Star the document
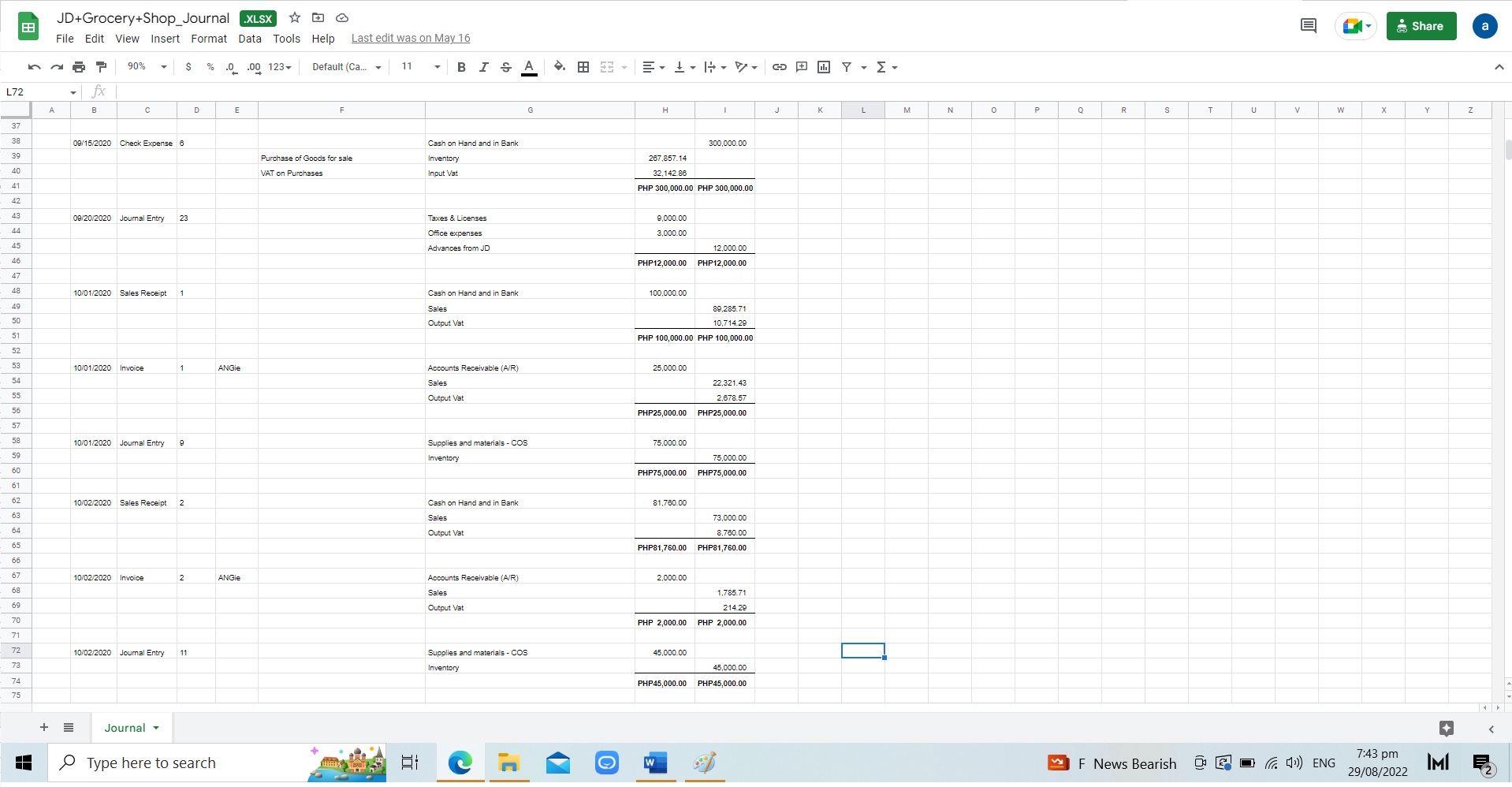Image resolution: width=1512 pixels, height=787 pixels. click(x=295, y=17)
